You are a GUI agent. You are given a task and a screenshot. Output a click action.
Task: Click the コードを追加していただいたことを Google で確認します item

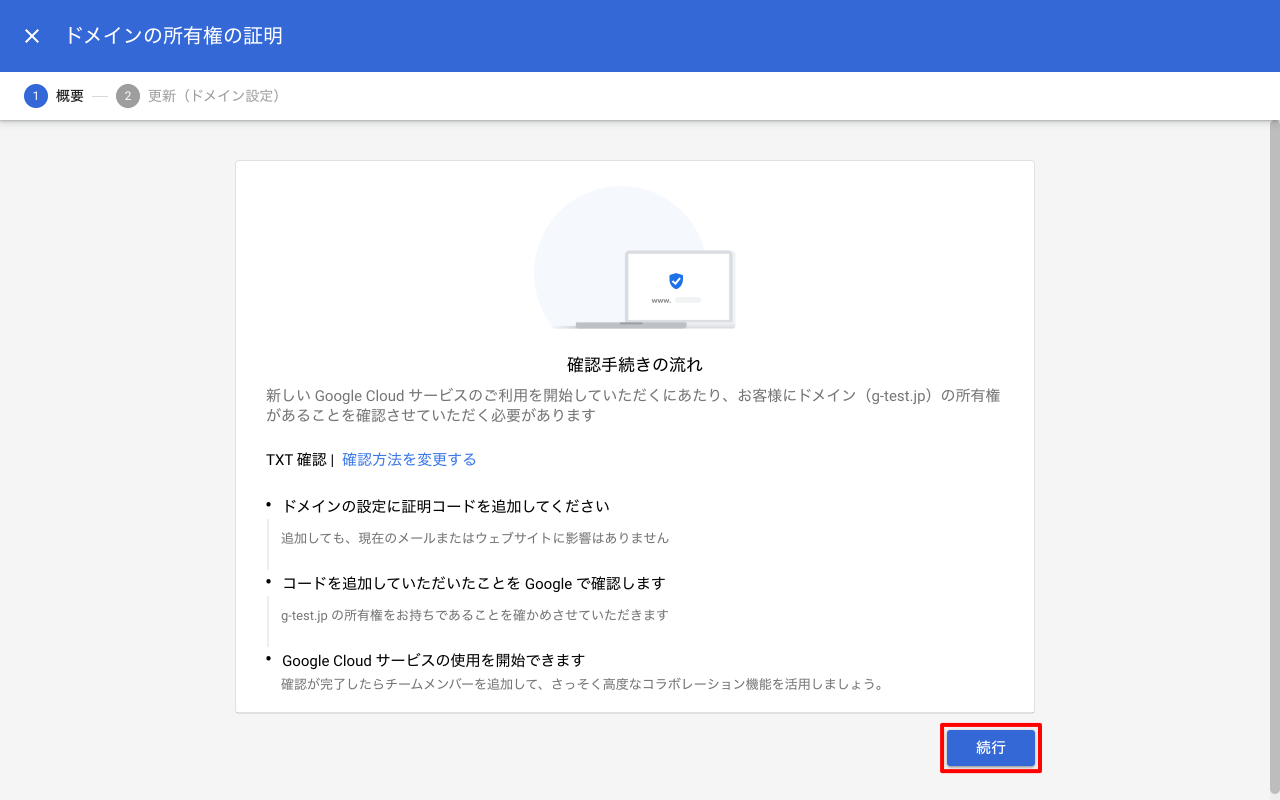[x=473, y=583]
